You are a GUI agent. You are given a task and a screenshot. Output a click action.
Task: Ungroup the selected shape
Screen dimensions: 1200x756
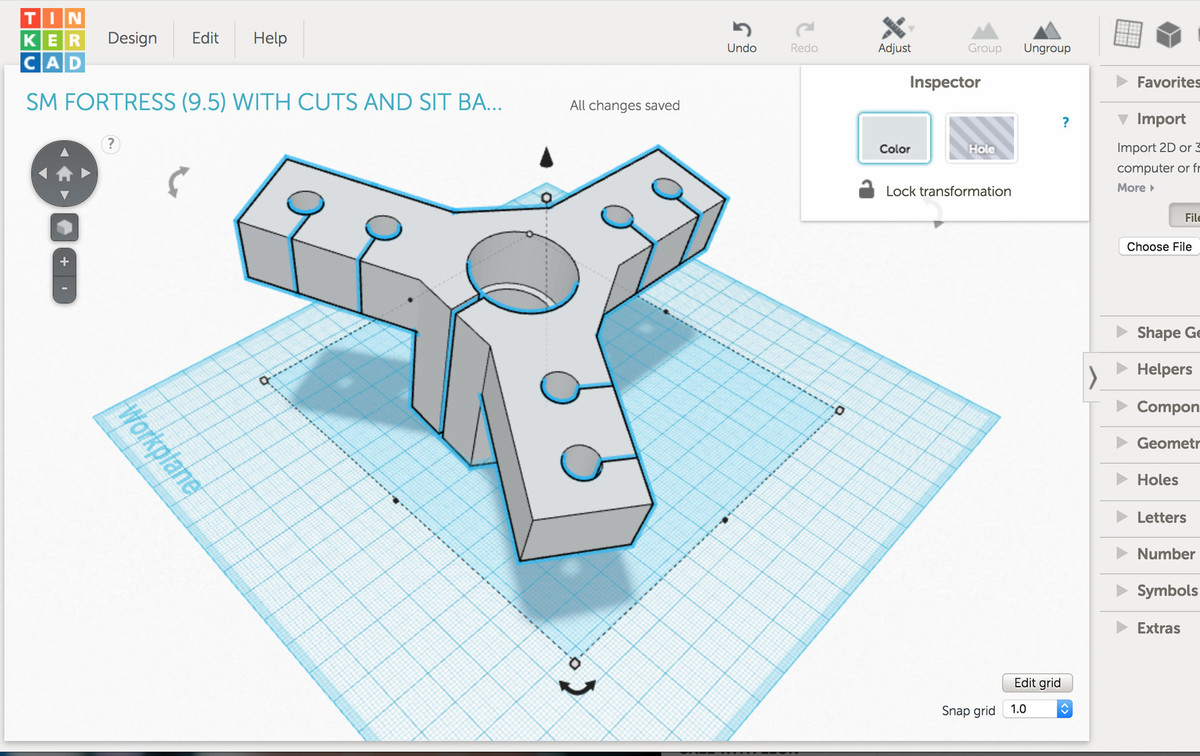tap(1046, 36)
